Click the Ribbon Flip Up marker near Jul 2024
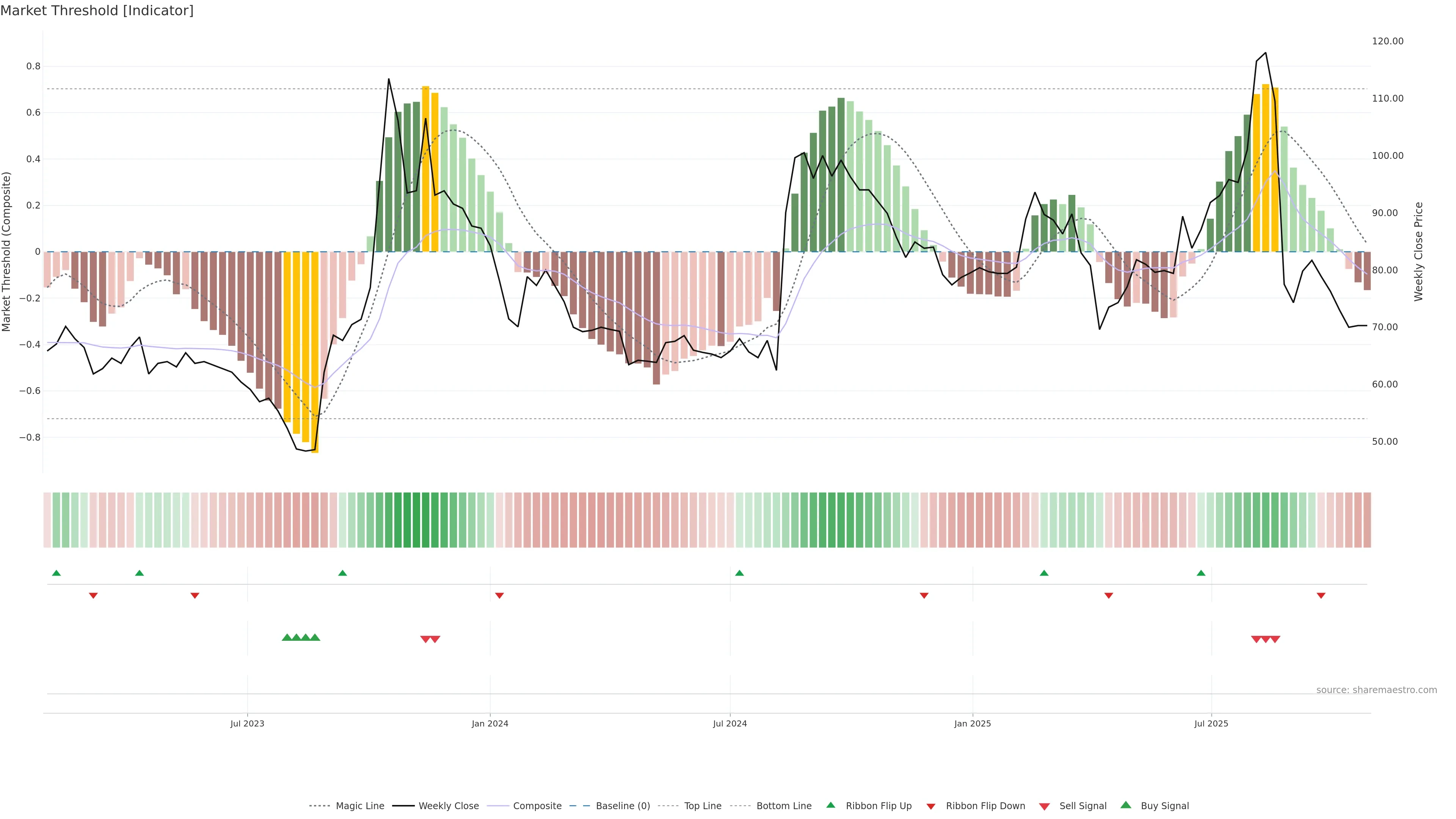The image size is (1456, 819). pos(739,573)
